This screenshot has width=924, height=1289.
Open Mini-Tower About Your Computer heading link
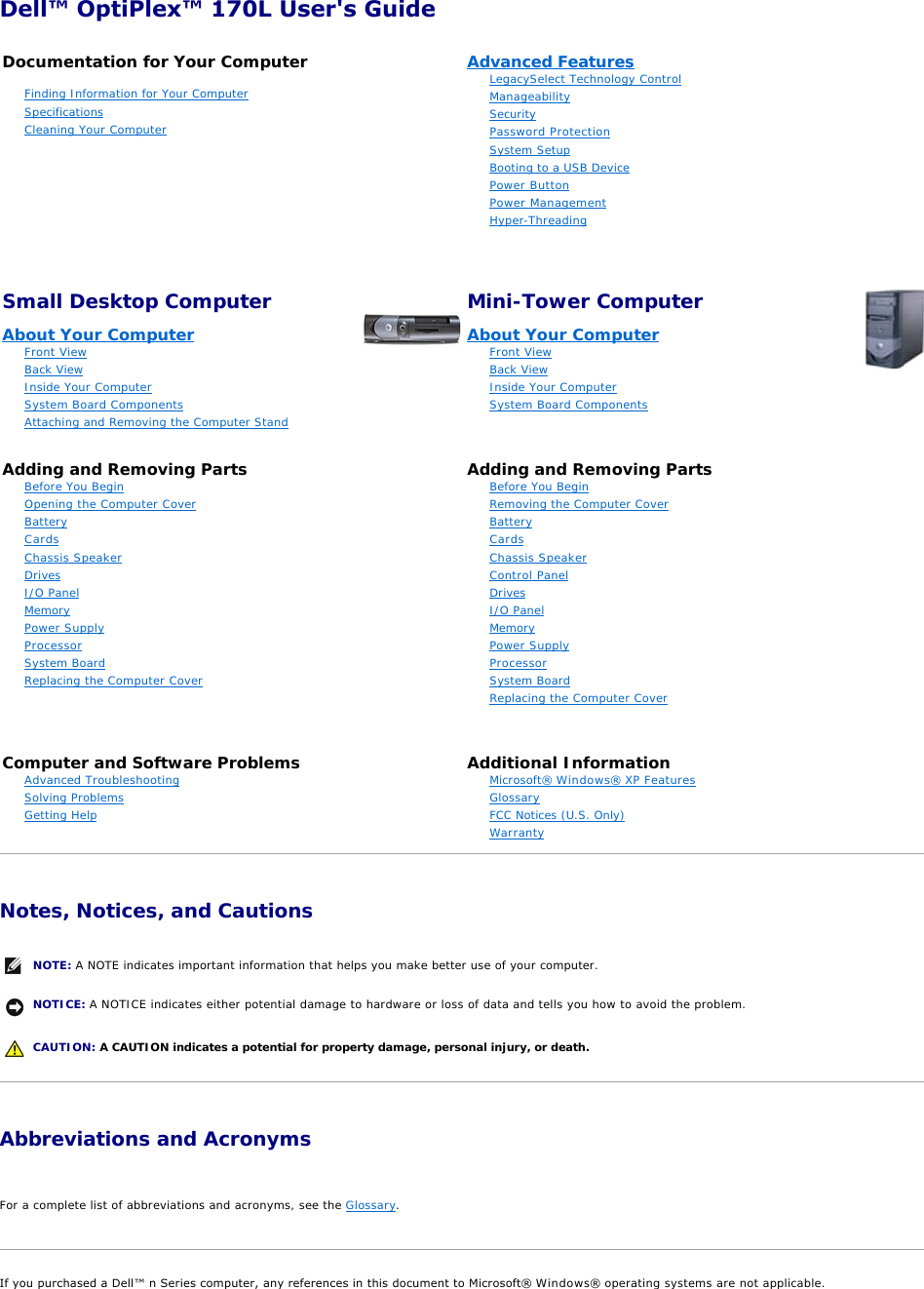pos(562,334)
